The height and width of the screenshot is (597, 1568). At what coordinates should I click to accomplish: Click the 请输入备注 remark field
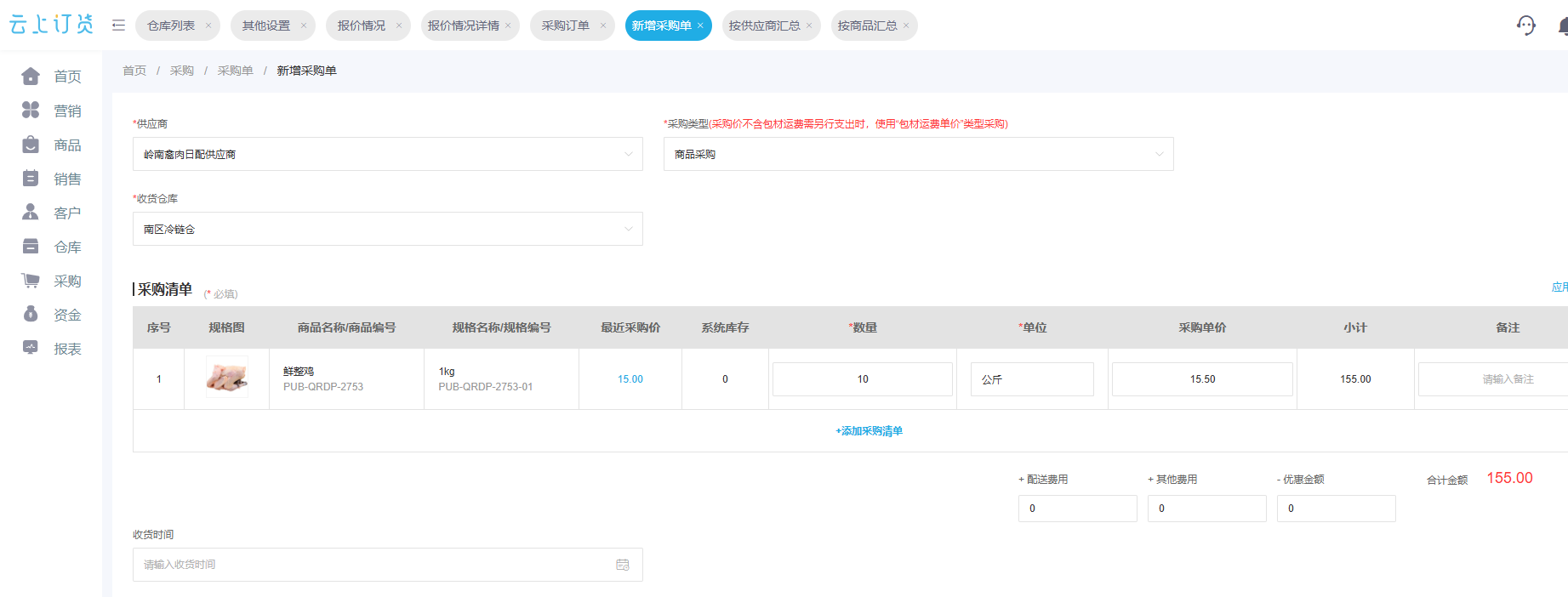pyautogui.click(x=1493, y=379)
